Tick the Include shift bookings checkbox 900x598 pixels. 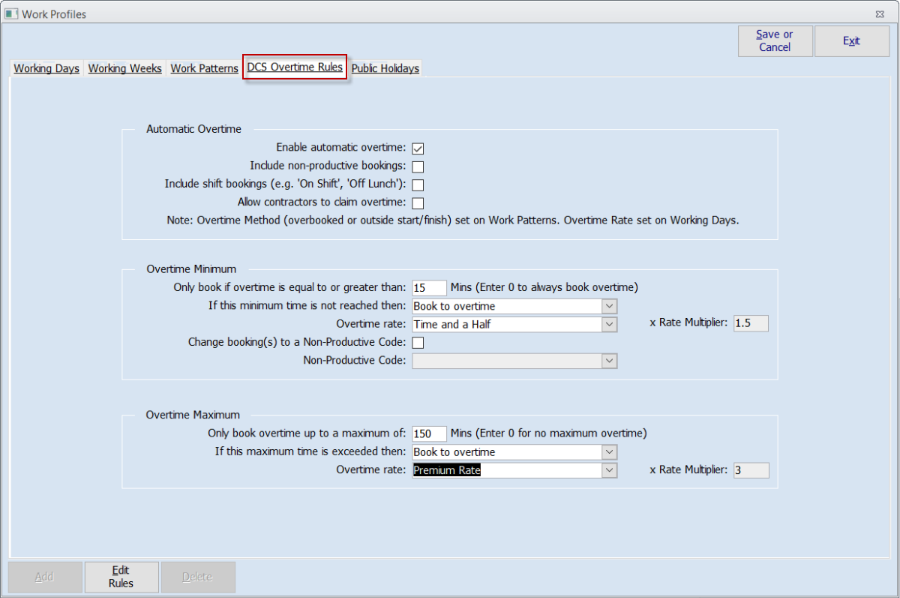(x=418, y=185)
